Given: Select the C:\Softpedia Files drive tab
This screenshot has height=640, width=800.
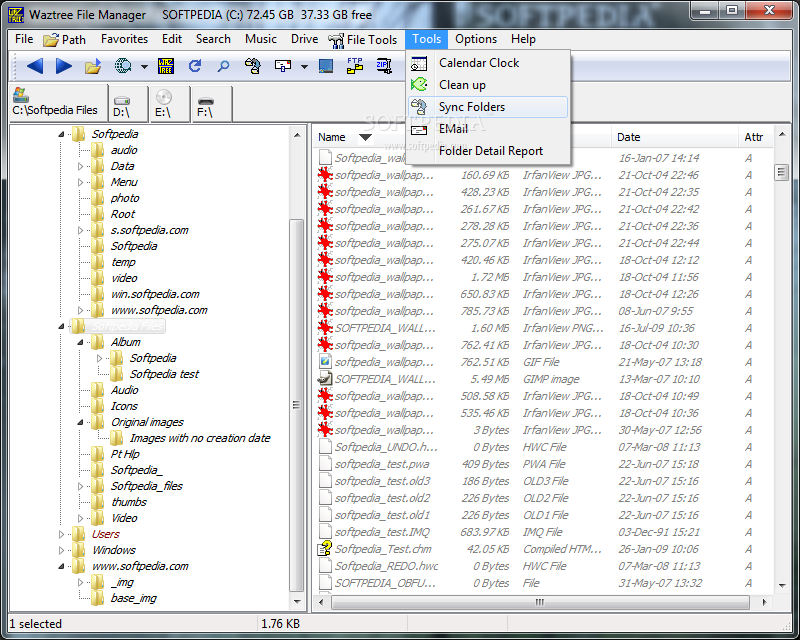Looking at the screenshot, I should tap(58, 103).
